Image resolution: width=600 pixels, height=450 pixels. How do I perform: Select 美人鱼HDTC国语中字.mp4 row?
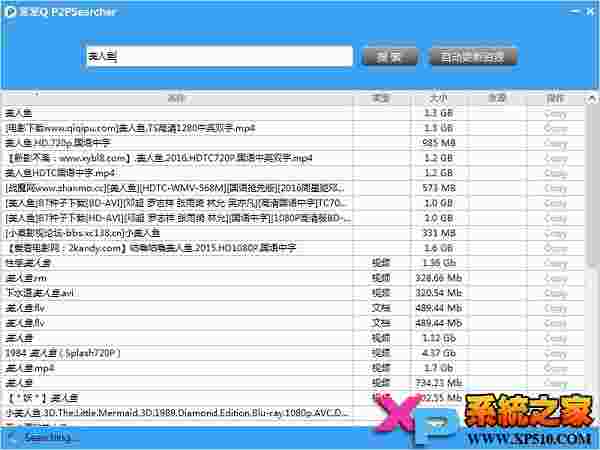point(293,173)
